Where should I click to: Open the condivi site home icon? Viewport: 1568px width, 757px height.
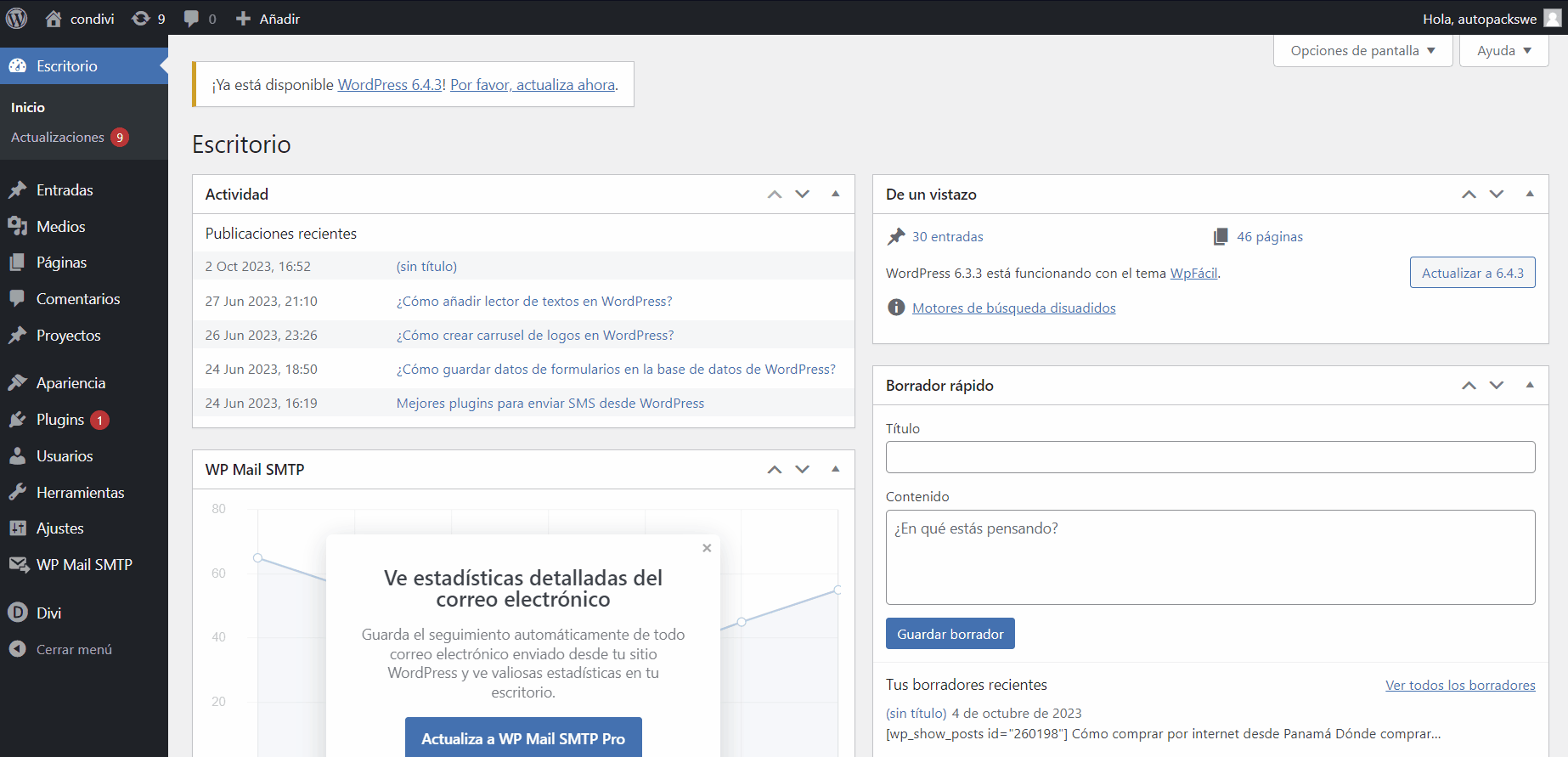click(54, 18)
